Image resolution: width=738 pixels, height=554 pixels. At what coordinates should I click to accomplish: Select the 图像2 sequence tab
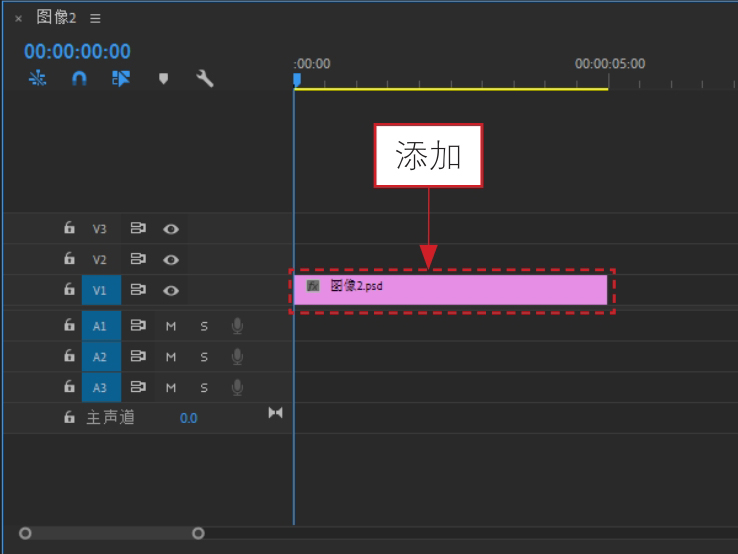click(56, 17)
